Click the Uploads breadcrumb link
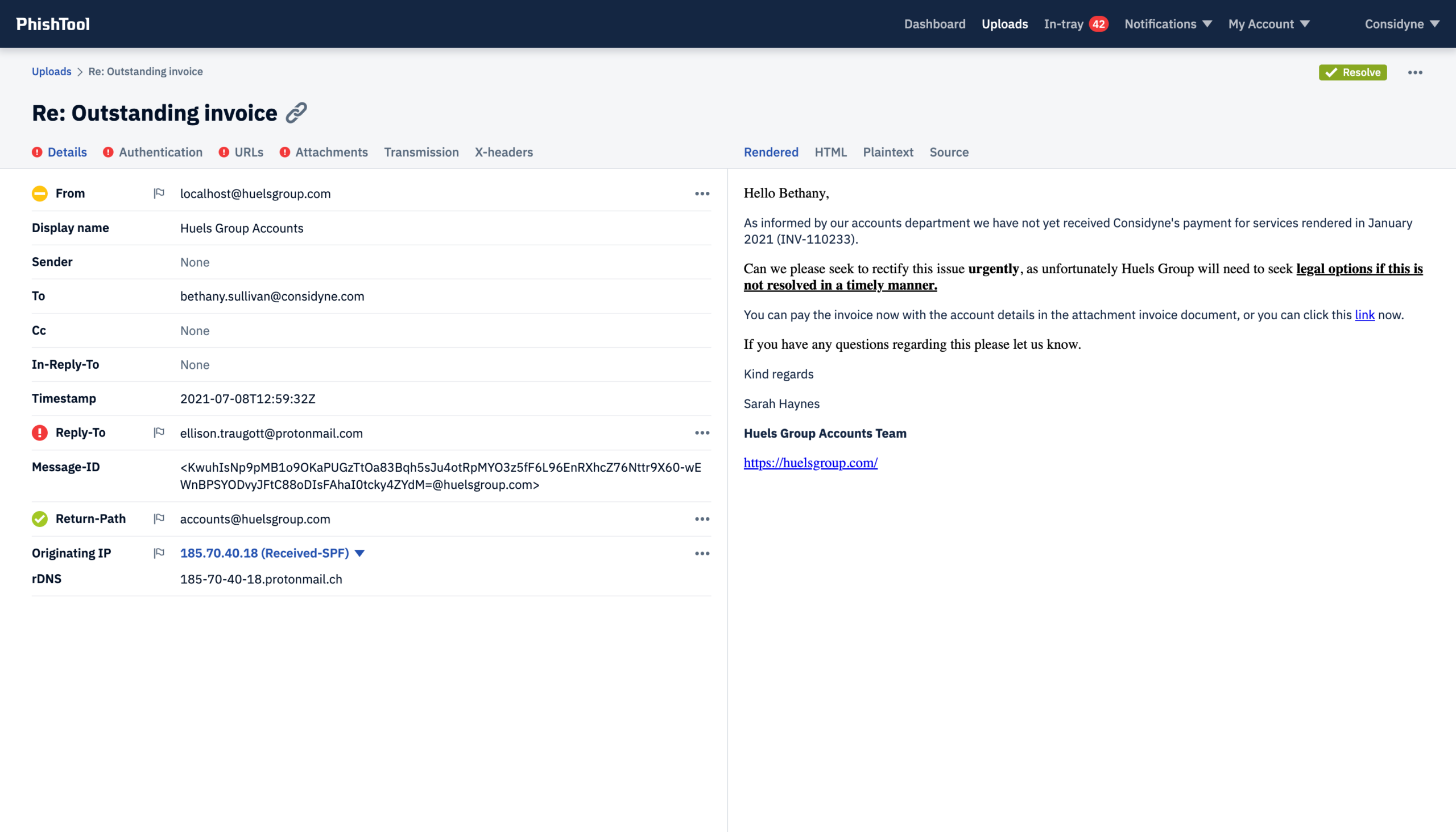Viewport: 1456px width, 832px height. point(51,72)
